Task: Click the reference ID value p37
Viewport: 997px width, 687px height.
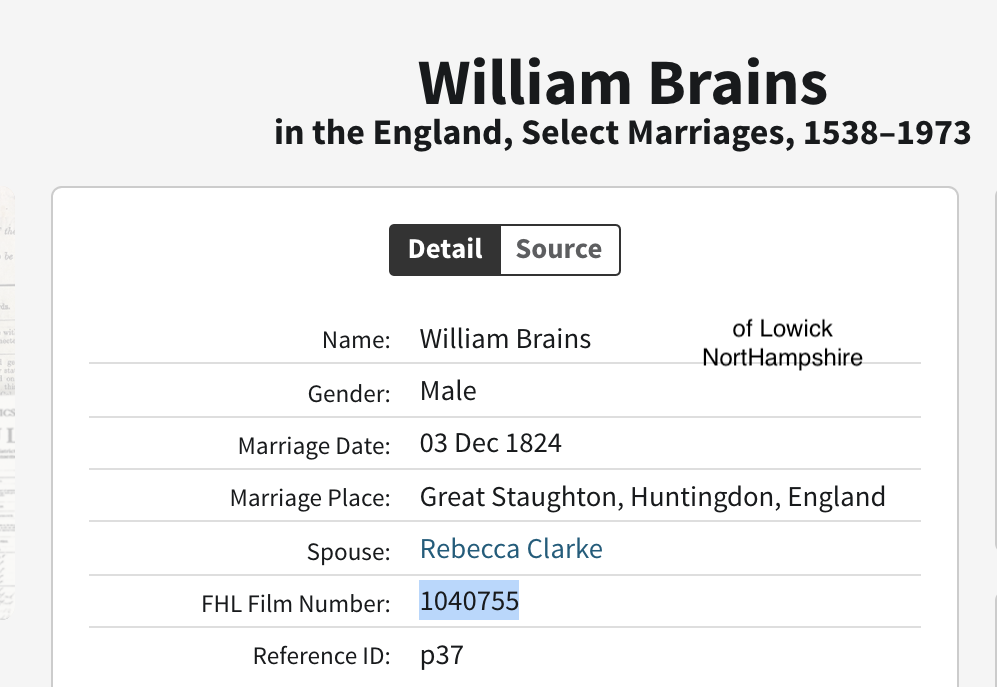Action: (442, 656)
